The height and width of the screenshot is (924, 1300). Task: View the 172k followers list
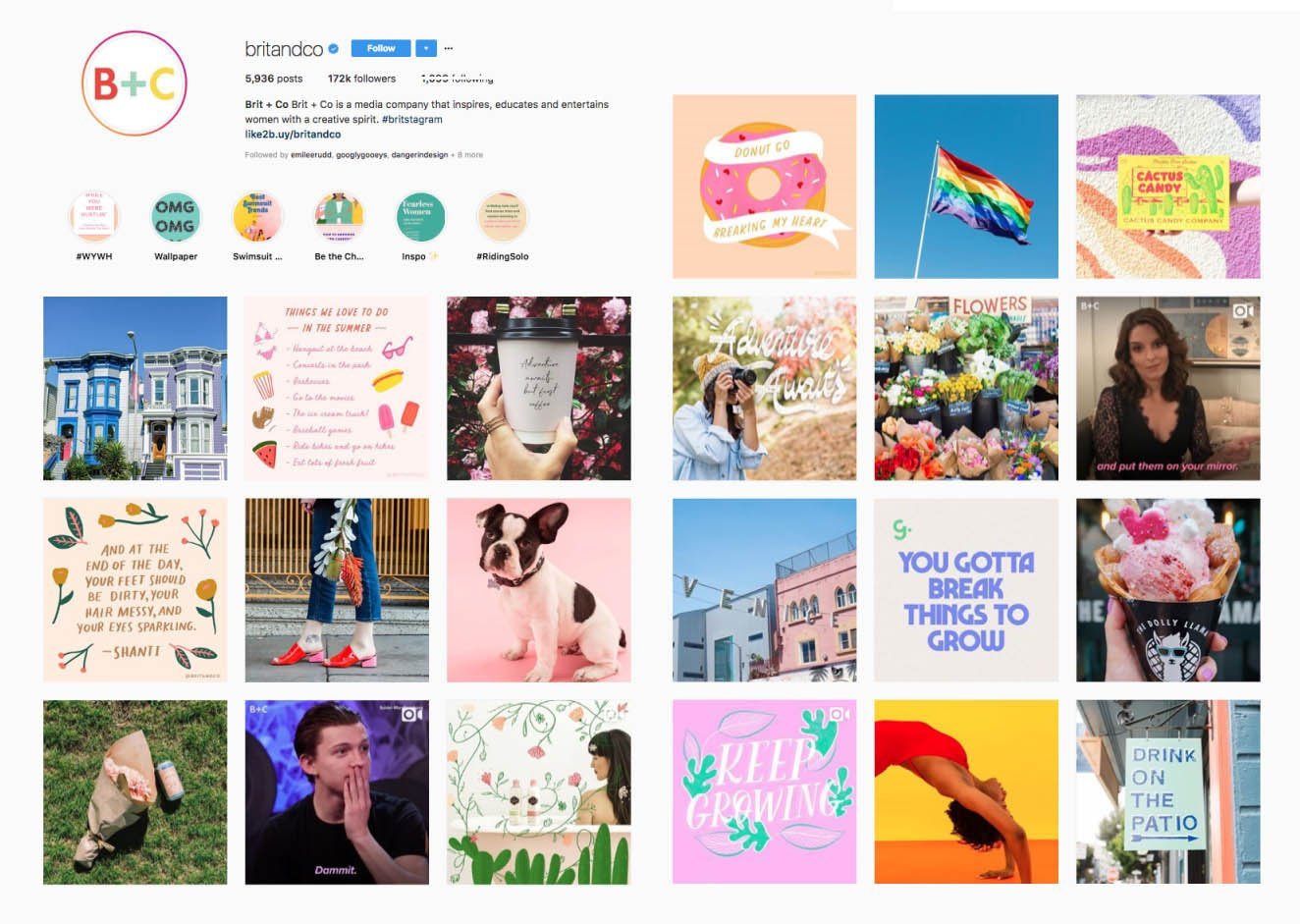point(361,79)
